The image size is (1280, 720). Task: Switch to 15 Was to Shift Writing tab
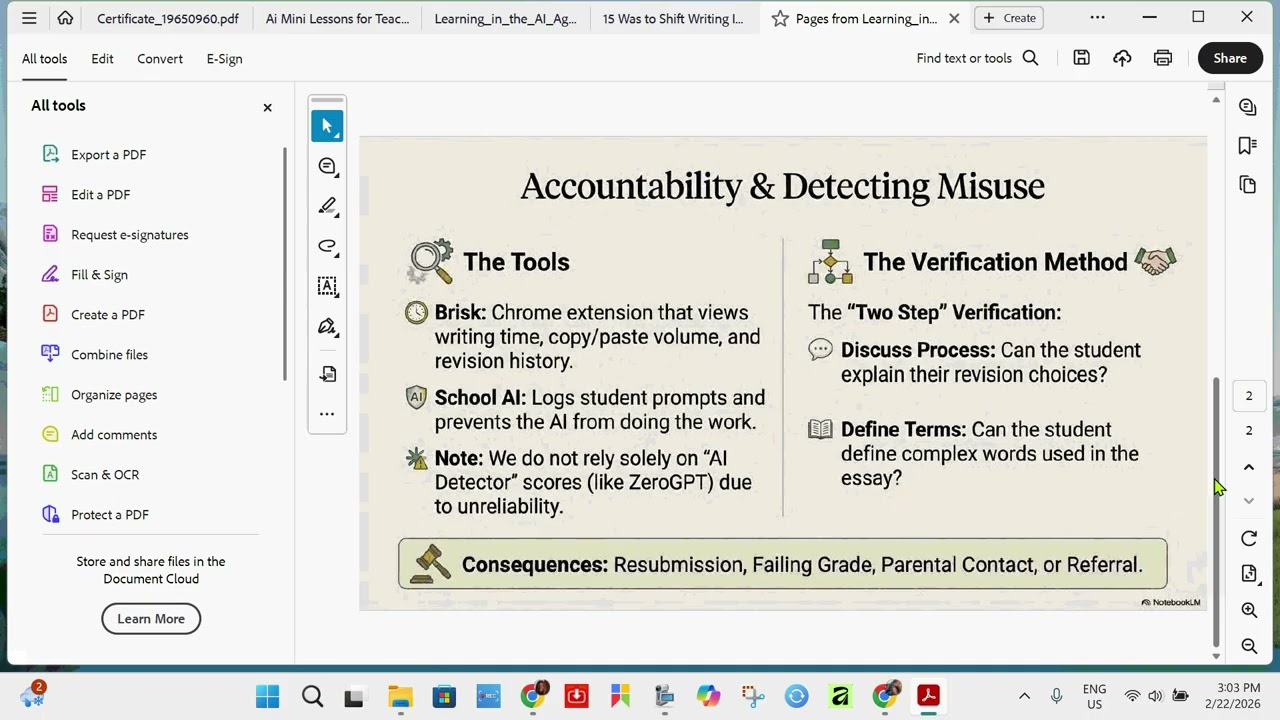tap(673, 18)
